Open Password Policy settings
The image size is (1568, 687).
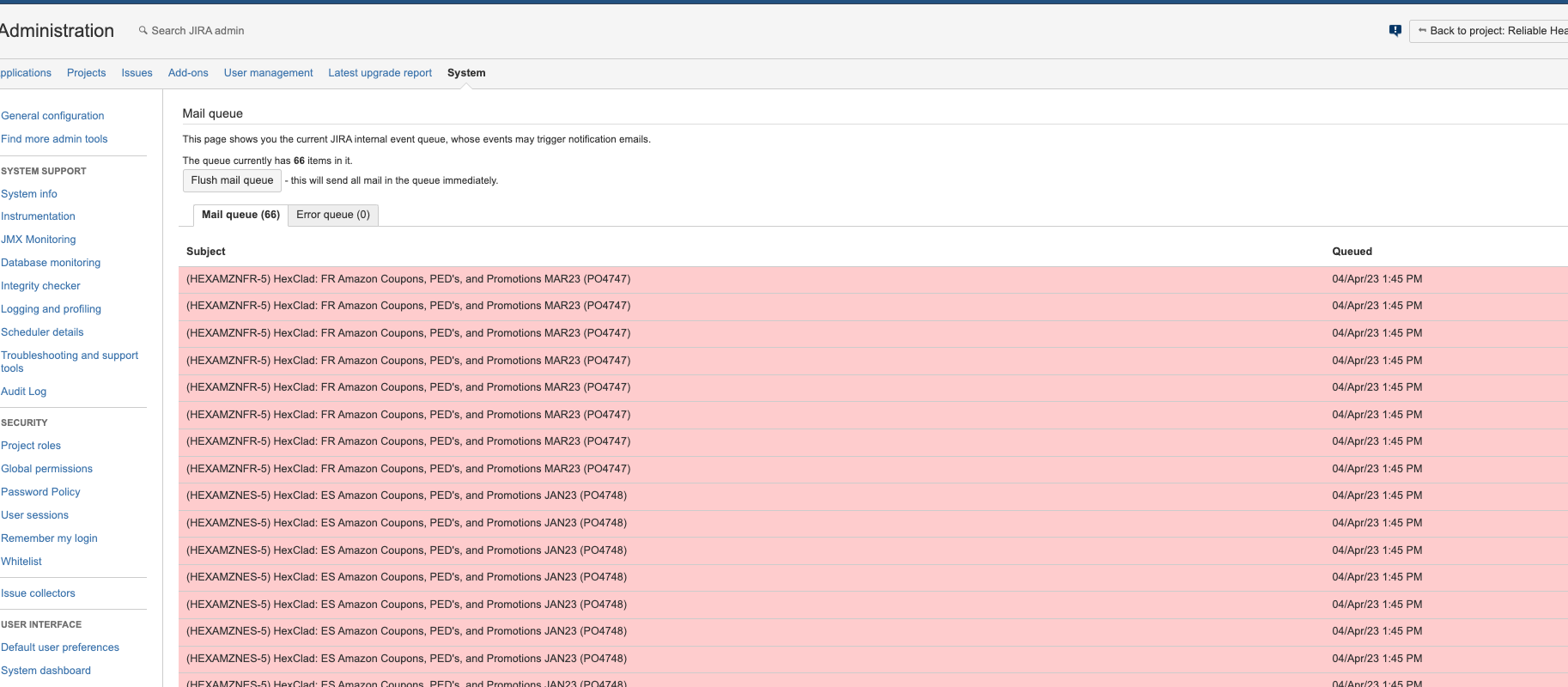pyautogui.click(x=40, y=492)
